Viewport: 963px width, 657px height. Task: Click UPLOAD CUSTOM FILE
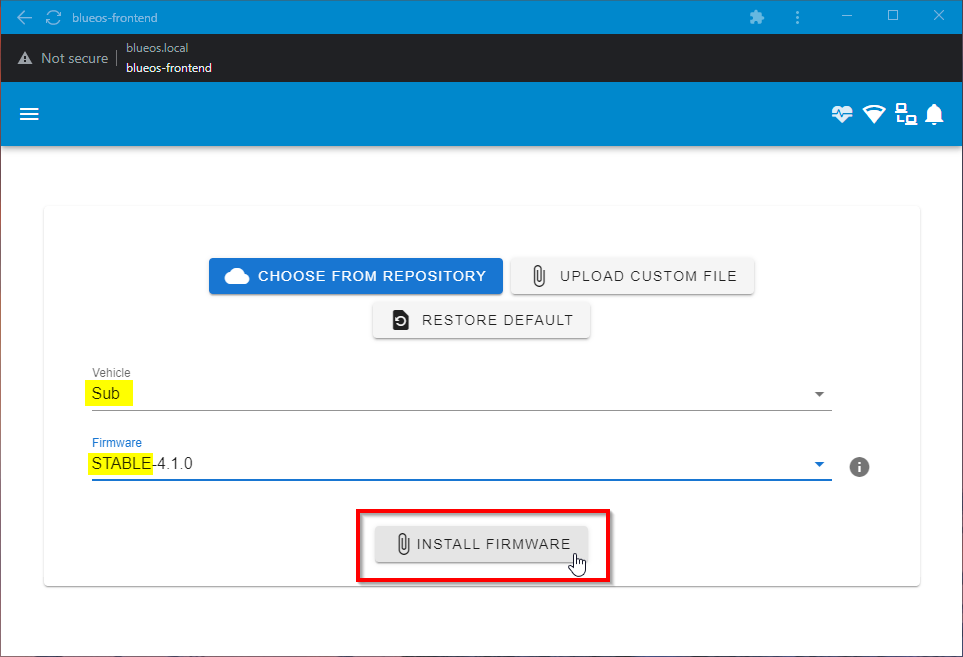pyautogui.click(x=632, y=276)
